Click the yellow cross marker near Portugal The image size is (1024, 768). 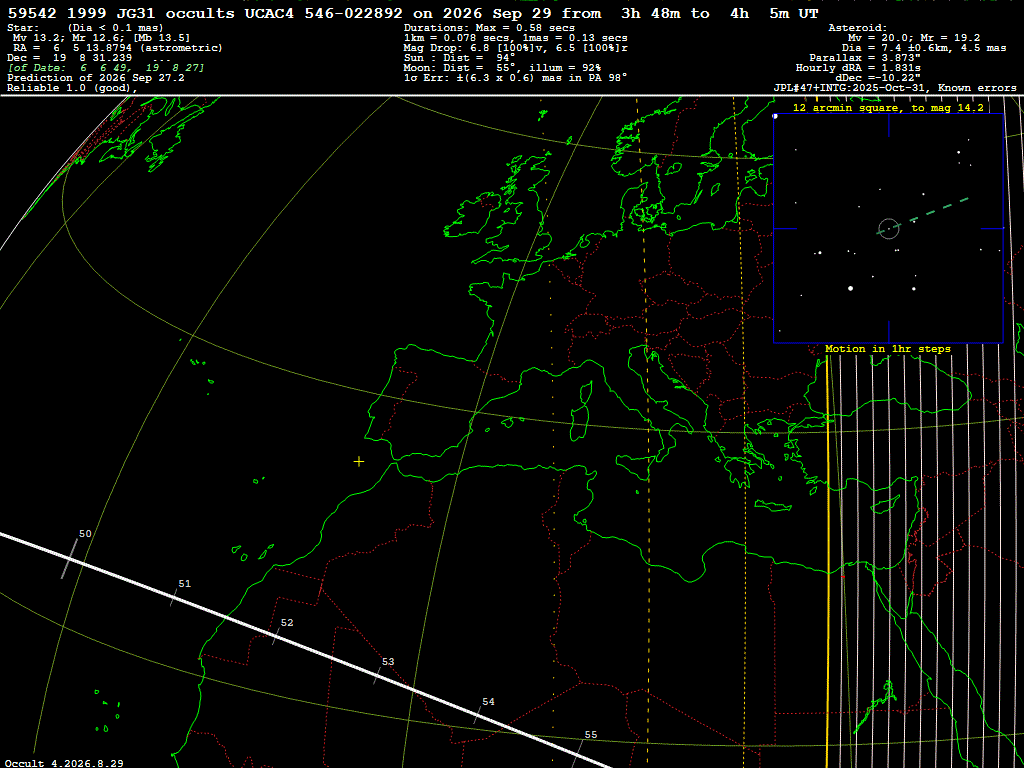(x=359, y=462)
